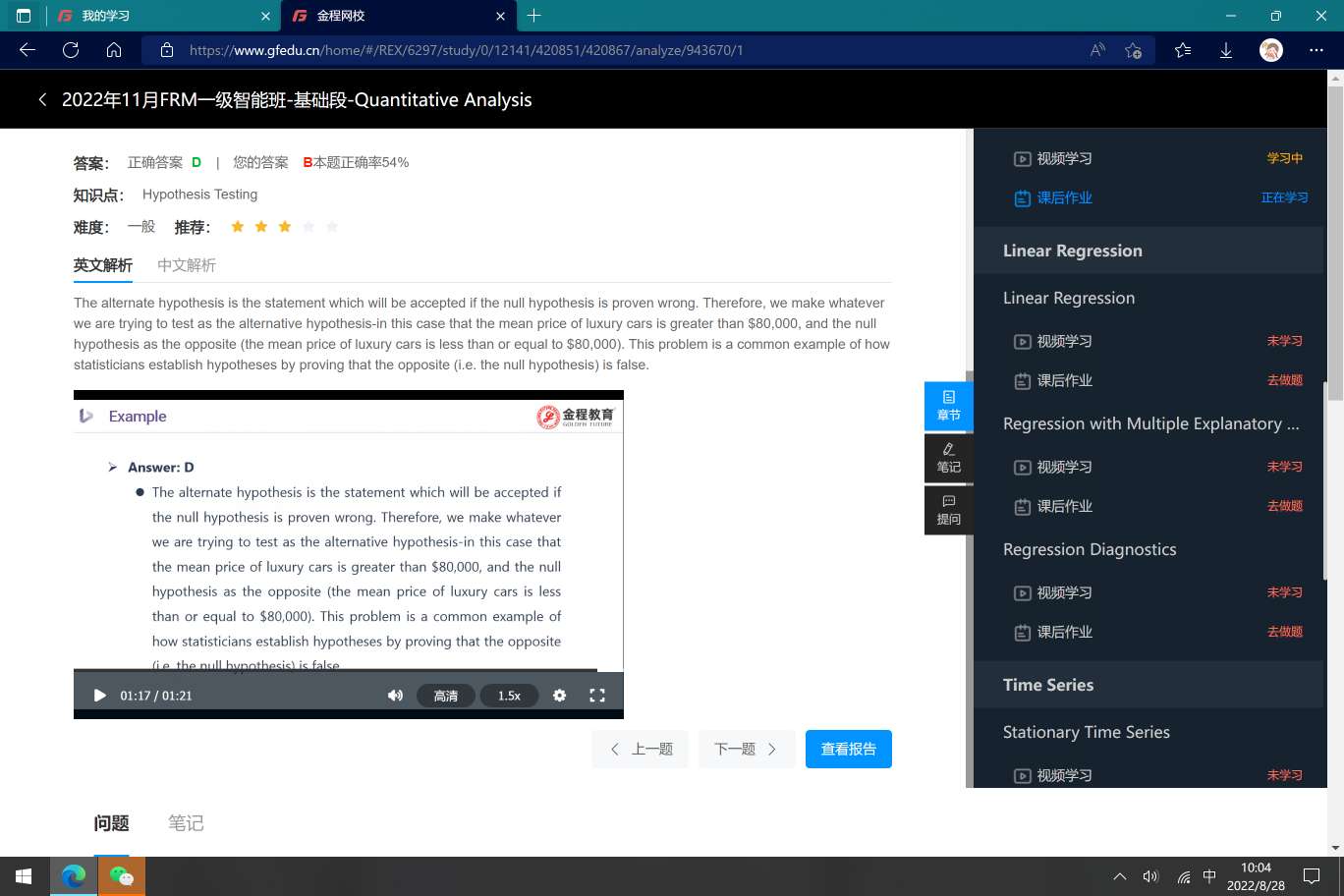Image resolution: width=1344 pixels, height=896 pixels.
Task: Click the 章节 side panel button
Action: pos(948,406)
